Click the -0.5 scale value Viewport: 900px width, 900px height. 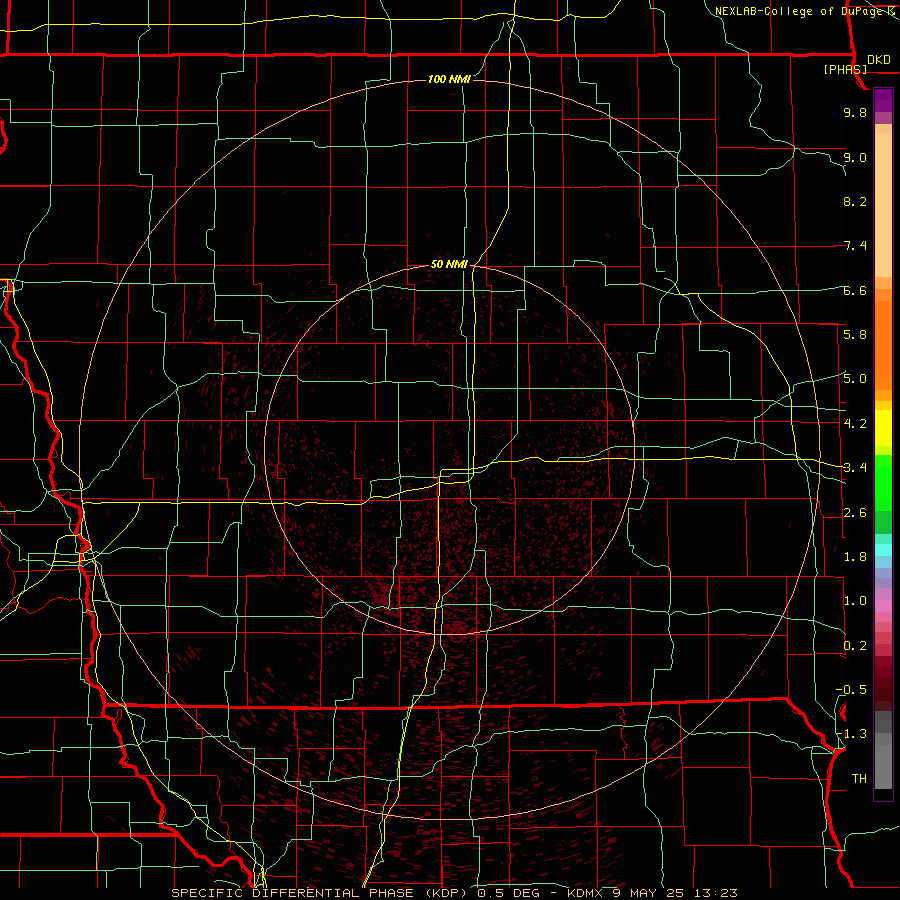coord(851,690)
